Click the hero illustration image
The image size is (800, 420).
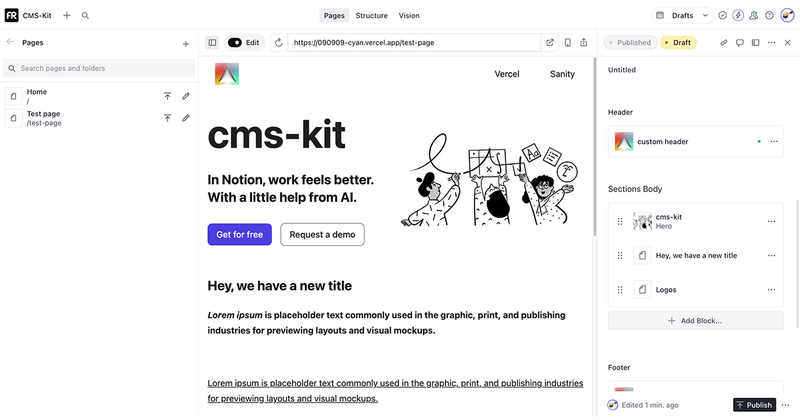(491, 179)
